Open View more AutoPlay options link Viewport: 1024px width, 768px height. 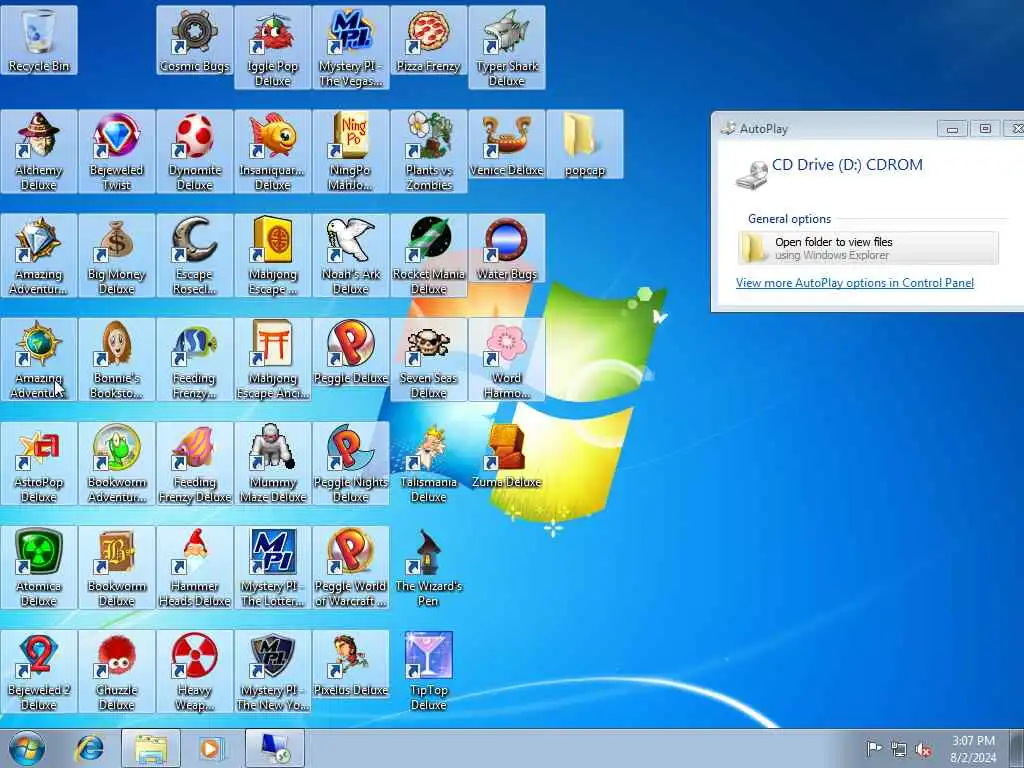click(x=854, y=283)
